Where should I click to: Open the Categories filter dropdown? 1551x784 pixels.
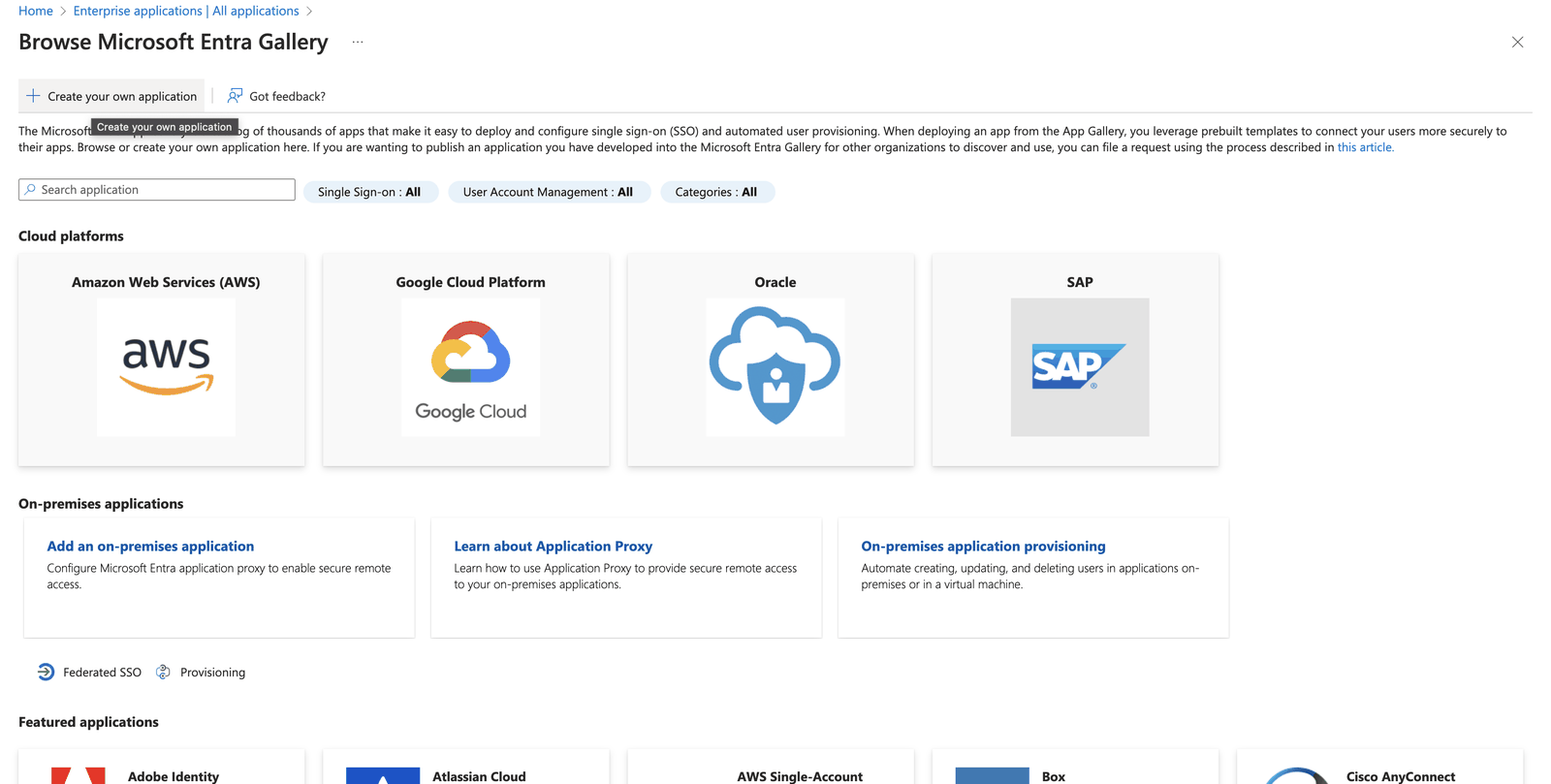pyautogui.click(x=716, y=192)
